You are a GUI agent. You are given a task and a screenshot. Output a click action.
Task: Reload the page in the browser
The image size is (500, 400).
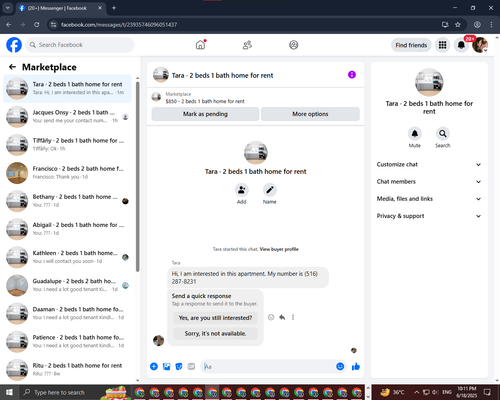tap(37, 25)
